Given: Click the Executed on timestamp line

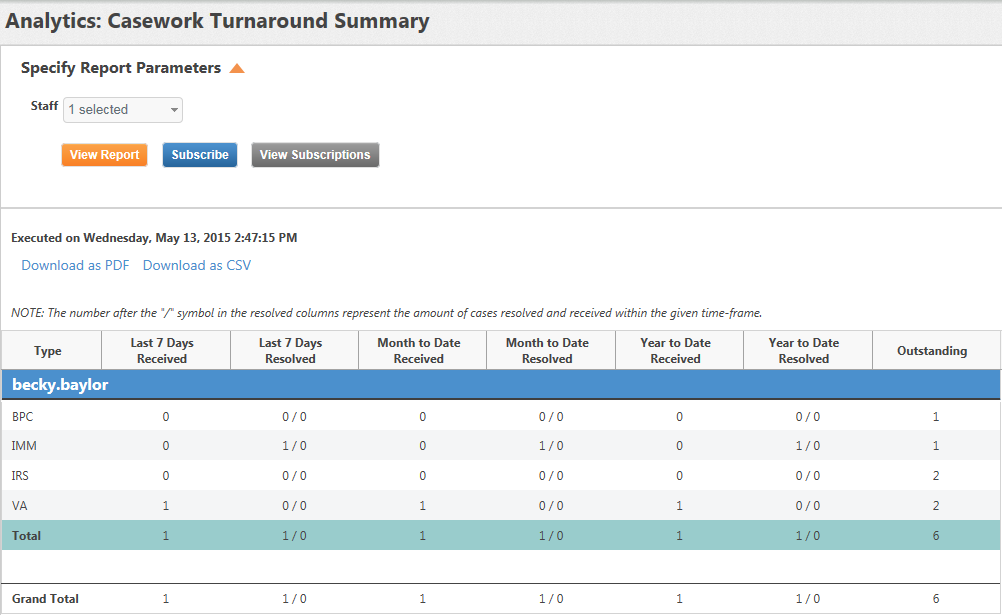Looking at the screenshot, I should (154, 238).
